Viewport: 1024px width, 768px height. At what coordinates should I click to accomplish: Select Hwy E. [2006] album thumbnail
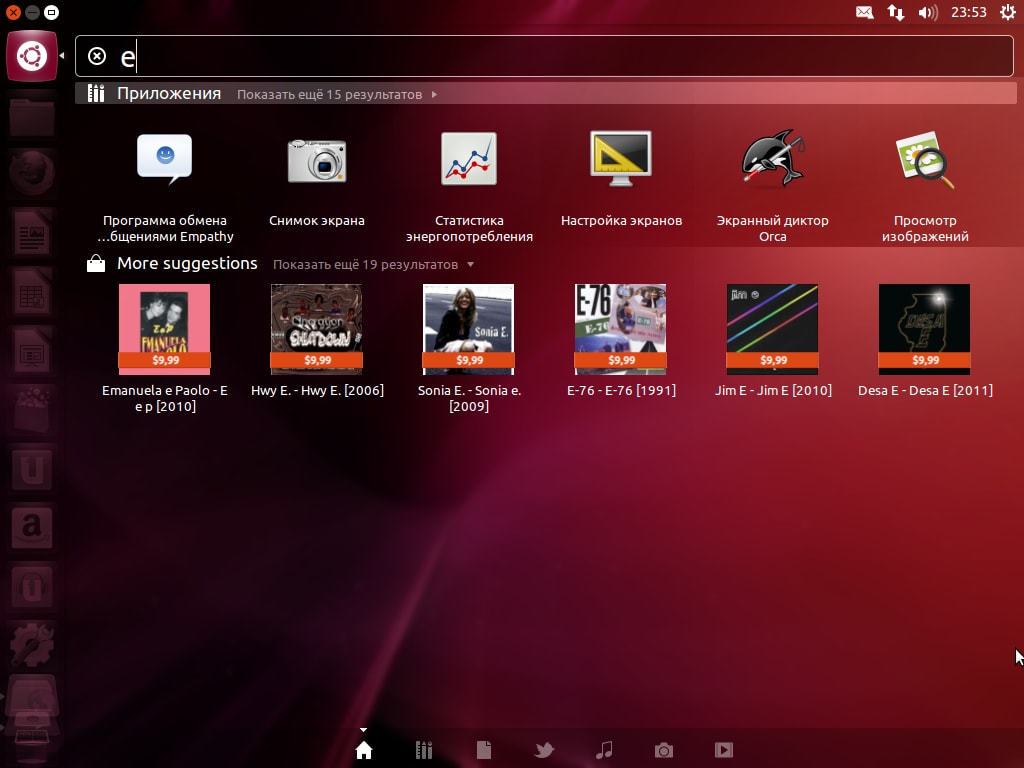(x=317, y=329)
